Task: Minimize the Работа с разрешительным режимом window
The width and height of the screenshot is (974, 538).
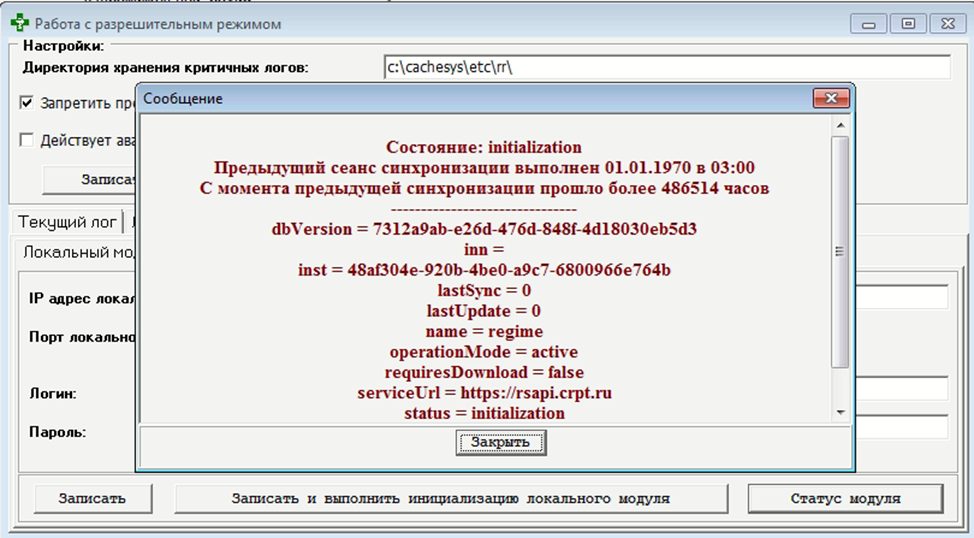Action: coord(868,24)
